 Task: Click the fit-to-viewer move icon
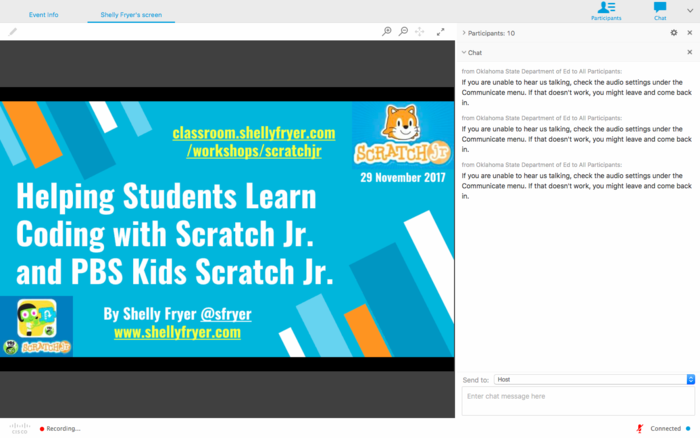420,32
